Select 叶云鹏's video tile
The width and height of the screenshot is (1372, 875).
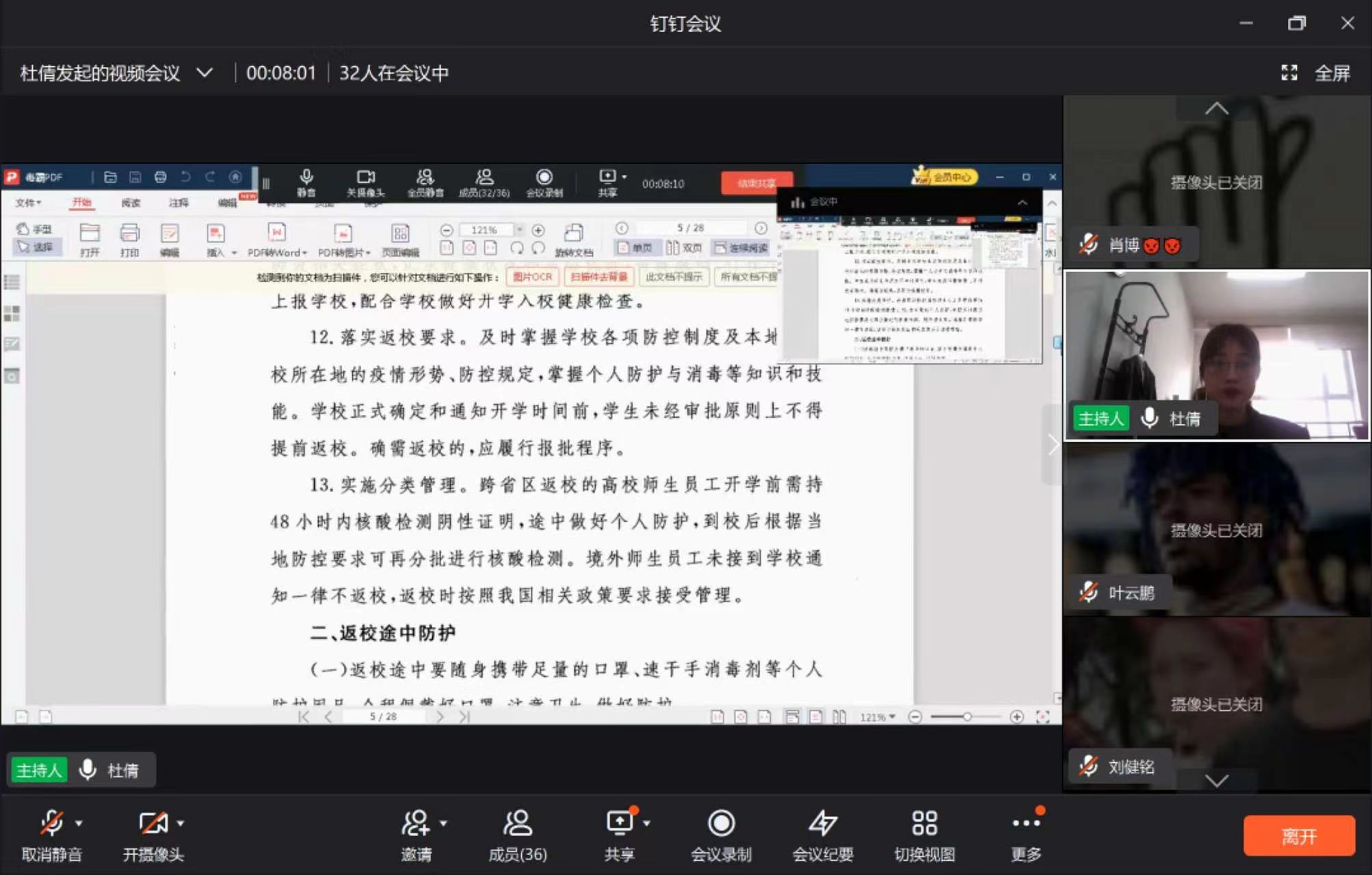(1217, 530)
